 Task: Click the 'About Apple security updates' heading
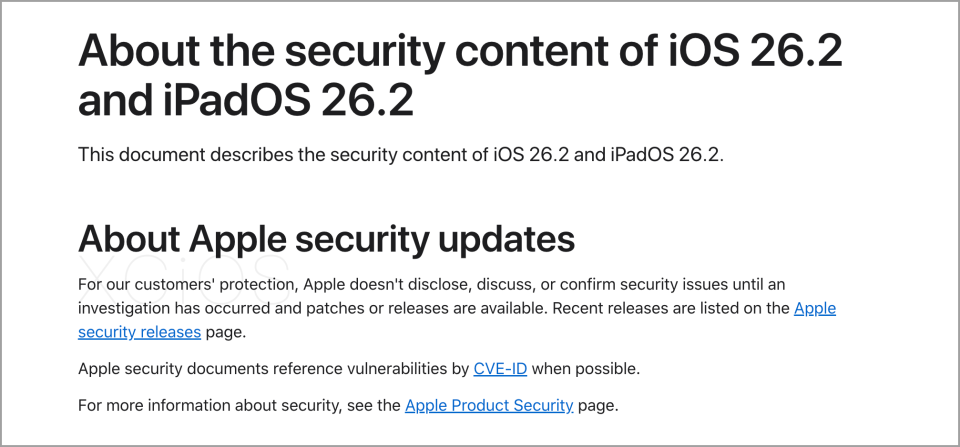[x=326, y=239]
